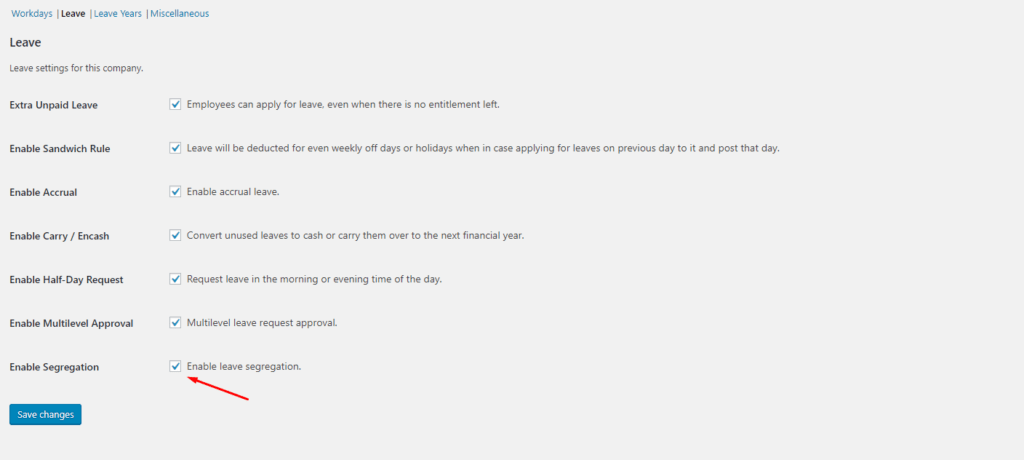The height and width of the screenshot is (460, 1024).
Task: Disable the Enable Accrual checkbox
Action: tap(175, 191)
